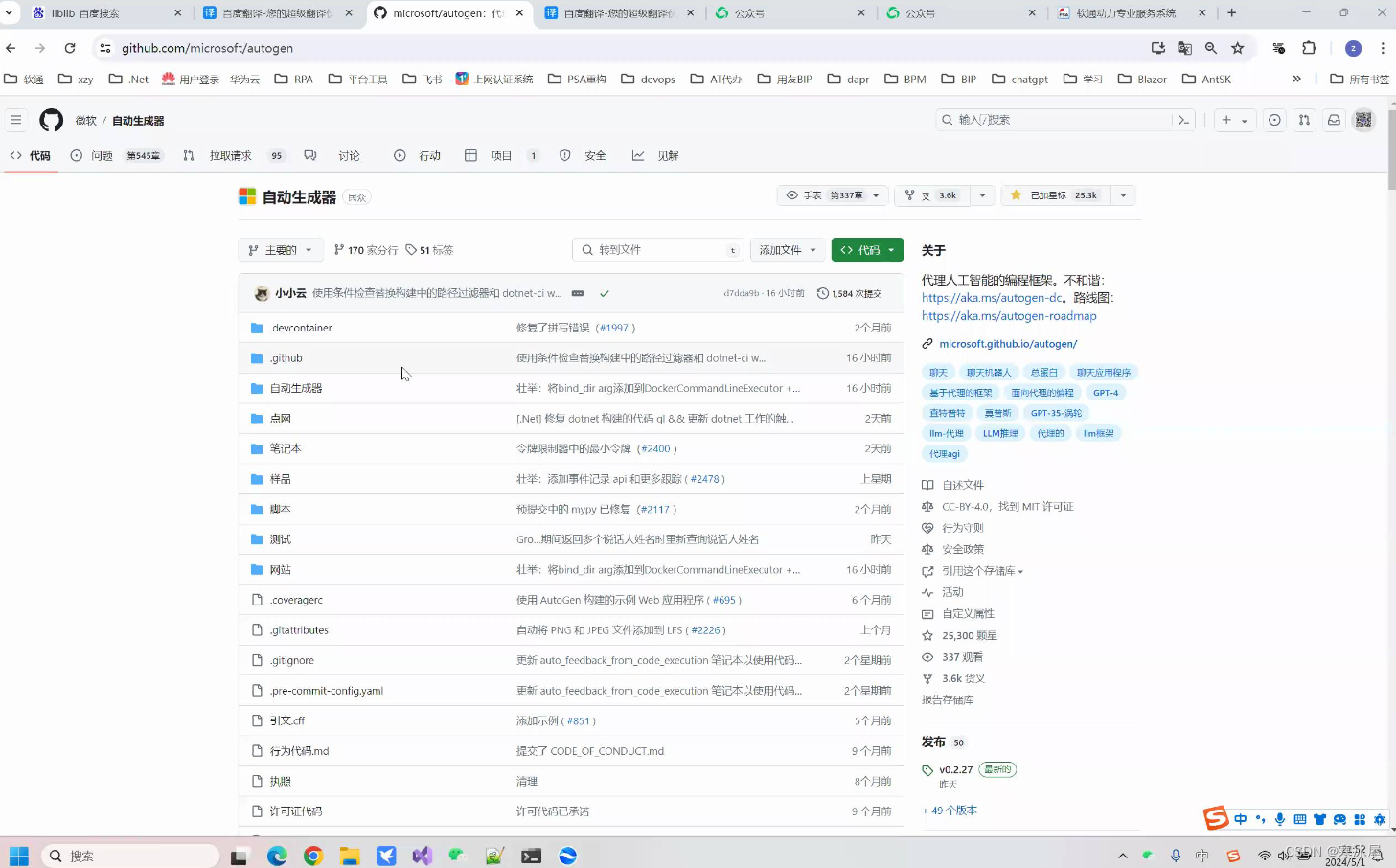
Task: Switch to the Actions tab
Action: tap(418, 155)
